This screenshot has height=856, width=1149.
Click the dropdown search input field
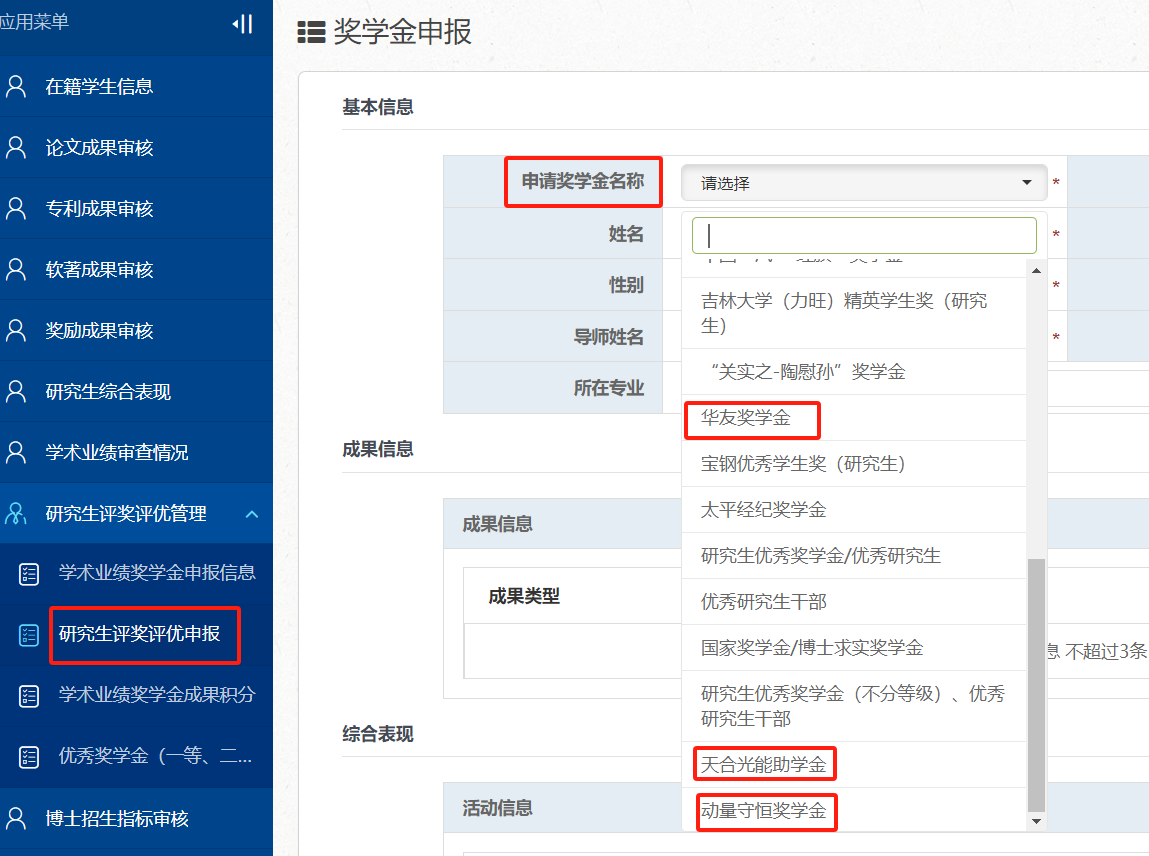[x=864, y=236]
